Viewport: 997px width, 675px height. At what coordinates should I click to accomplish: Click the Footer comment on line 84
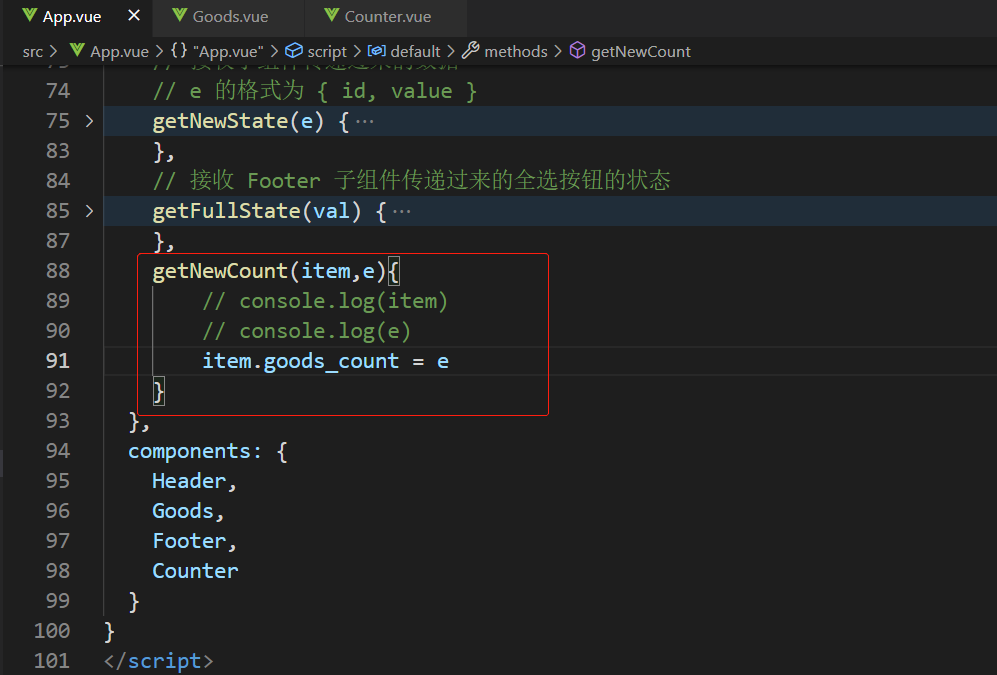click(x=411, y=181)
